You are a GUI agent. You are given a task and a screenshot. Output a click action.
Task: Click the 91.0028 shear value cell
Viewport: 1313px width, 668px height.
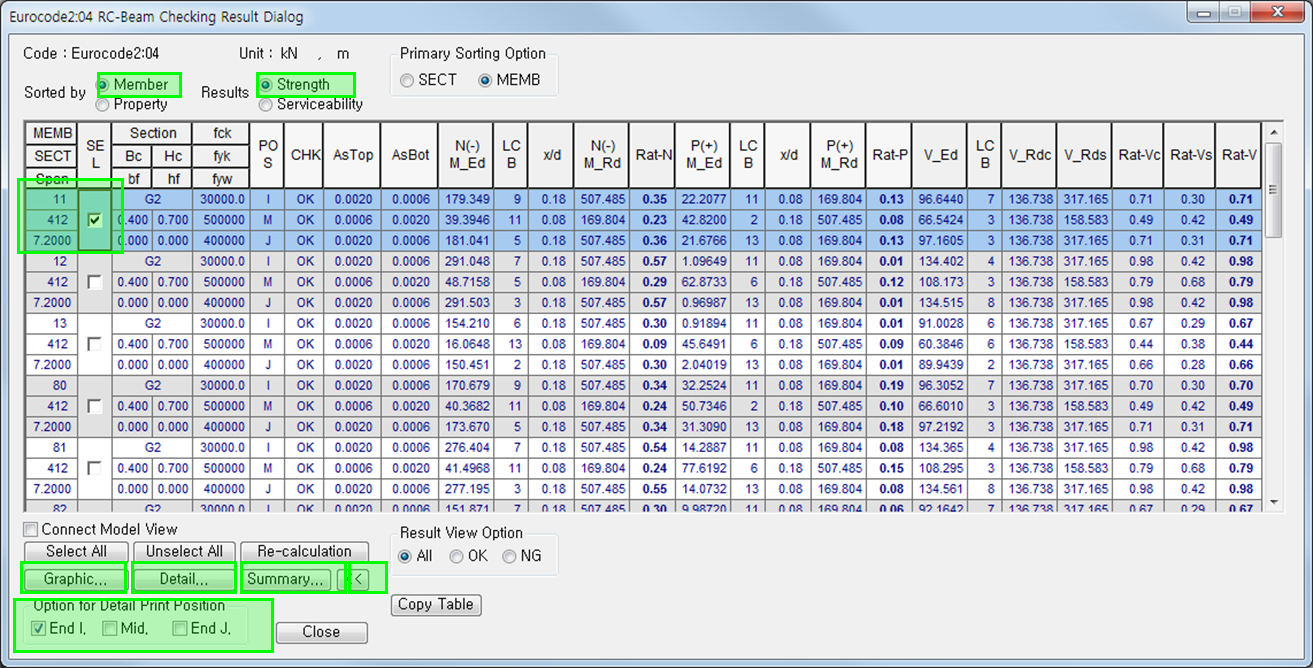tap(941, 323)
